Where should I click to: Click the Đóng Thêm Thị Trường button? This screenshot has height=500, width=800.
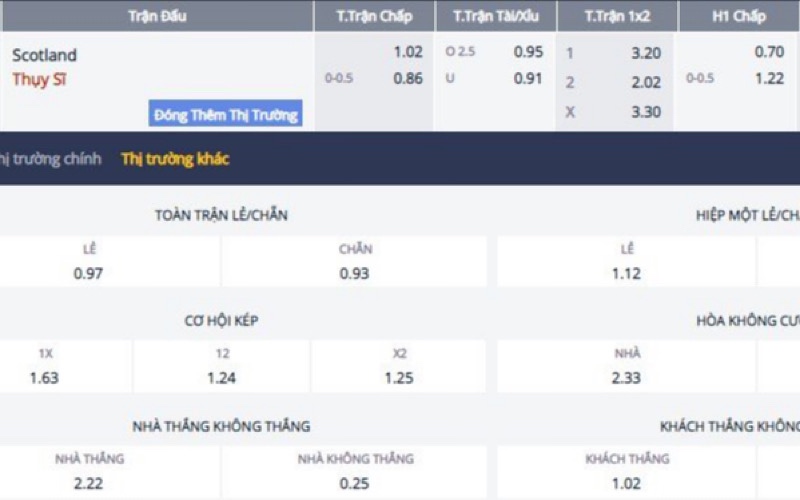pyautogui.click(x=226, y=114)
